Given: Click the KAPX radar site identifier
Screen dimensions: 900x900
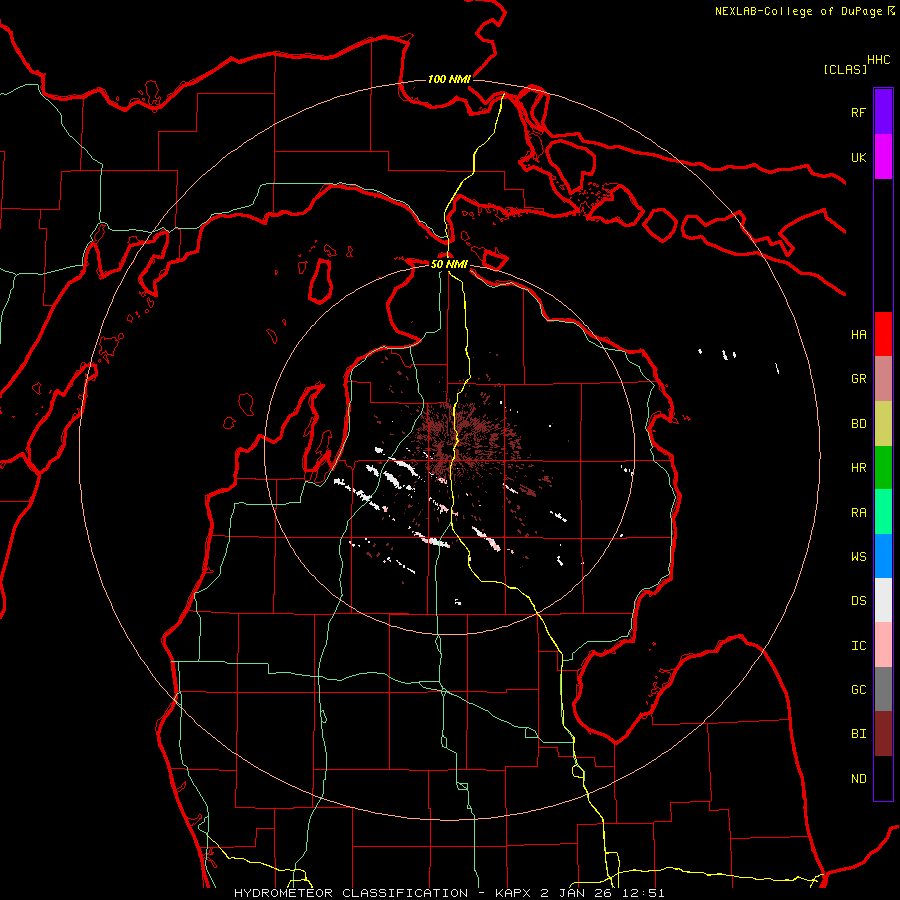Looking at the screenshot, I should pyautogui.click(x=513, y=893).
